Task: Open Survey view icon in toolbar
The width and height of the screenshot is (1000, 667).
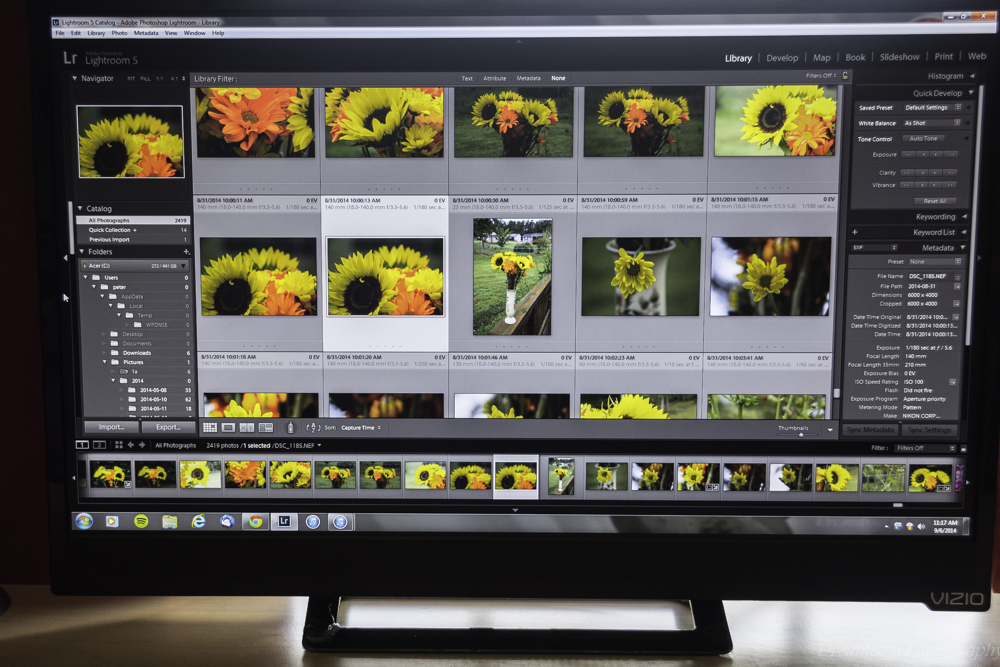Action: 265,428
